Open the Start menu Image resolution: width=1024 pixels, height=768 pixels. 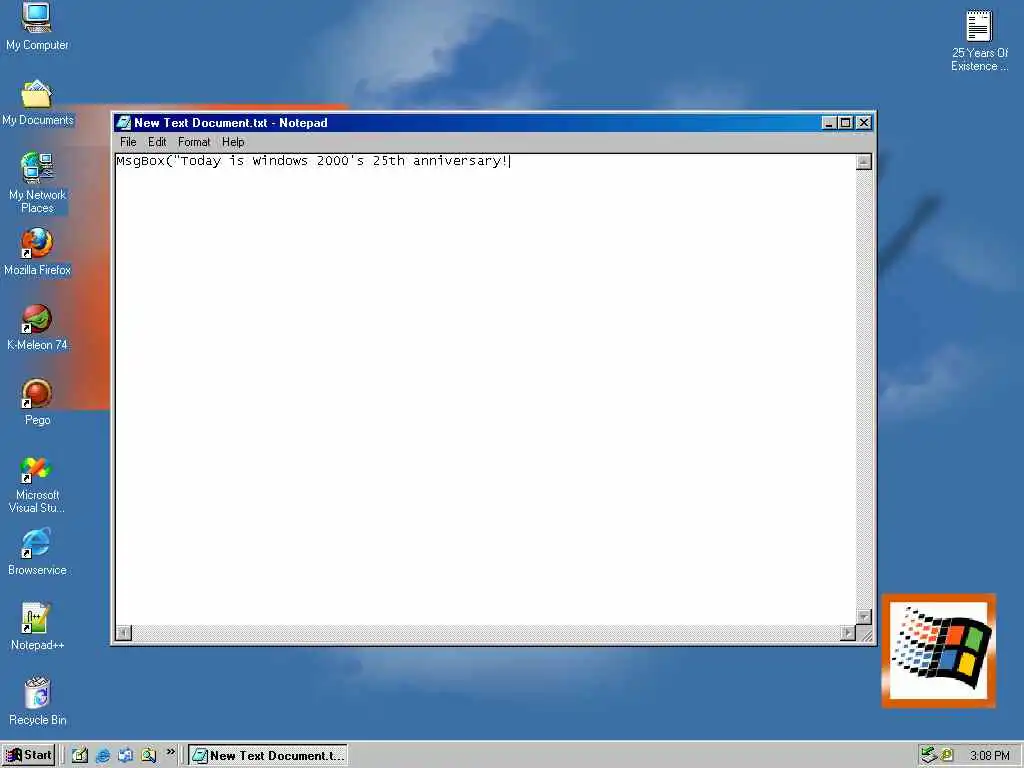(28, 756)
